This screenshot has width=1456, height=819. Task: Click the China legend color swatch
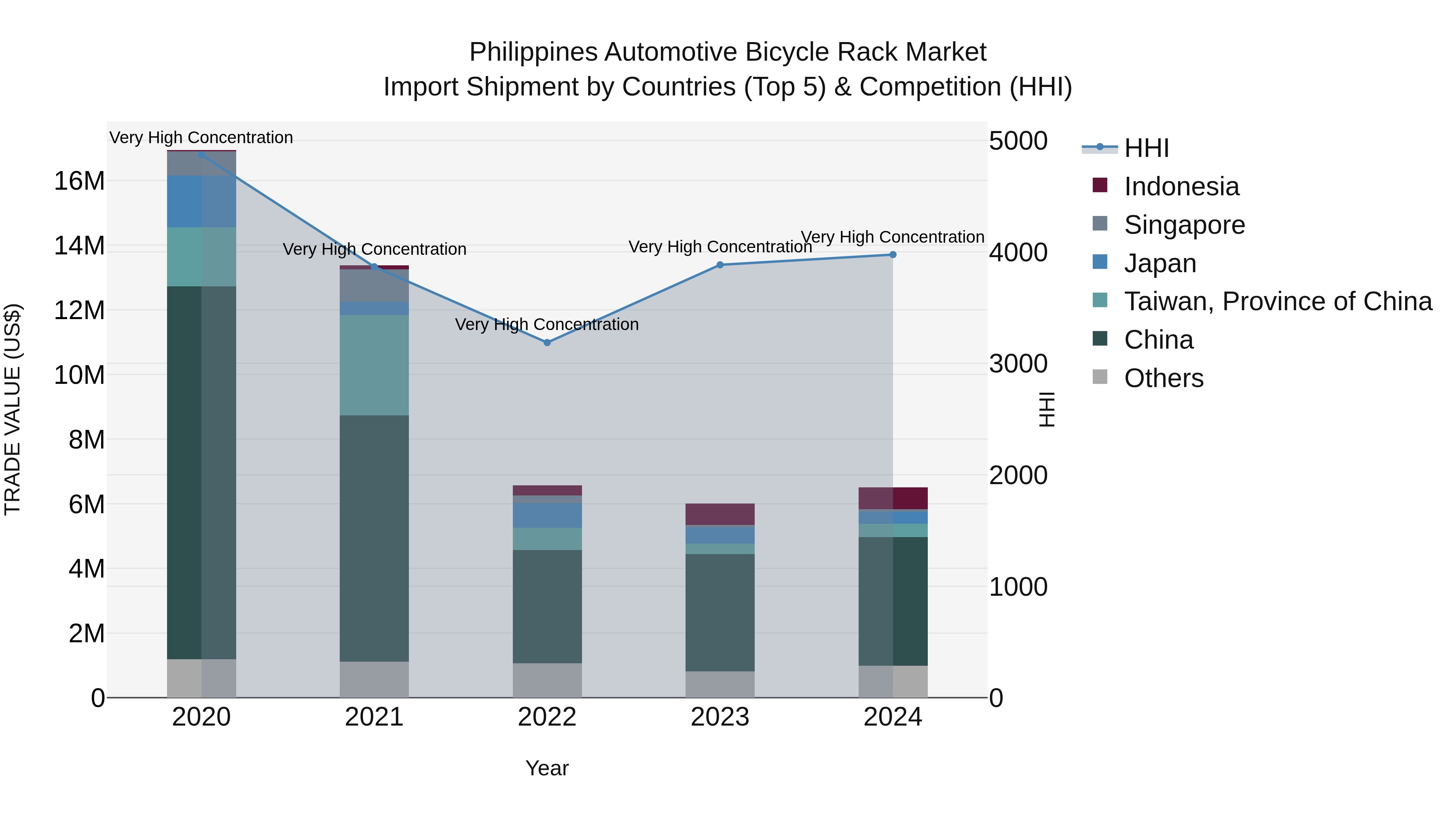click(1100, 339)
